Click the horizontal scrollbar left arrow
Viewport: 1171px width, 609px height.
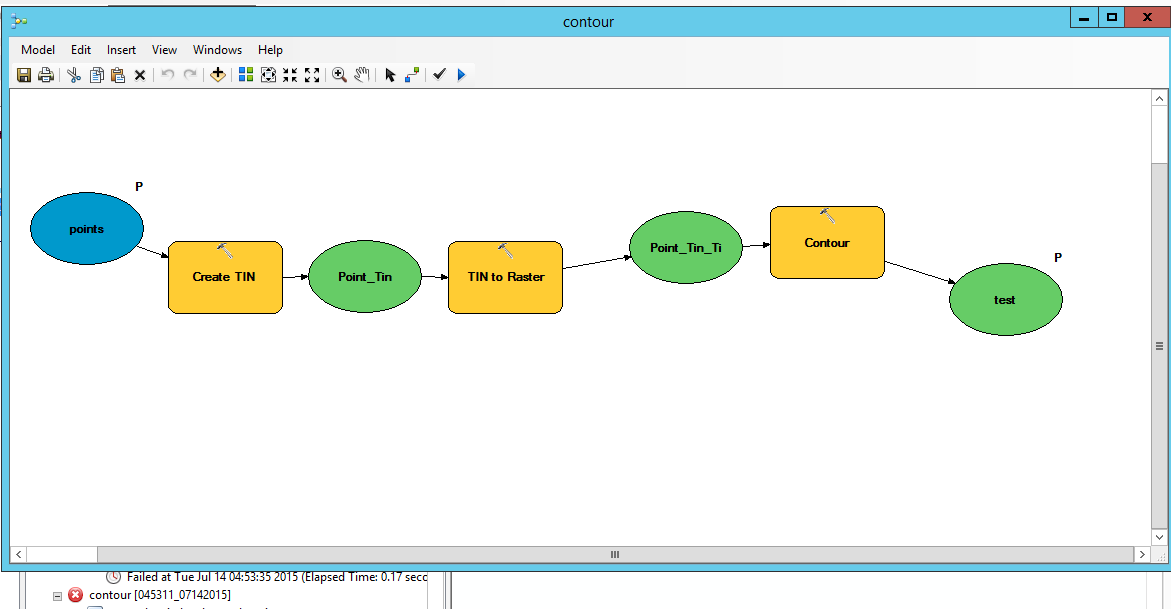pos(18,554)
